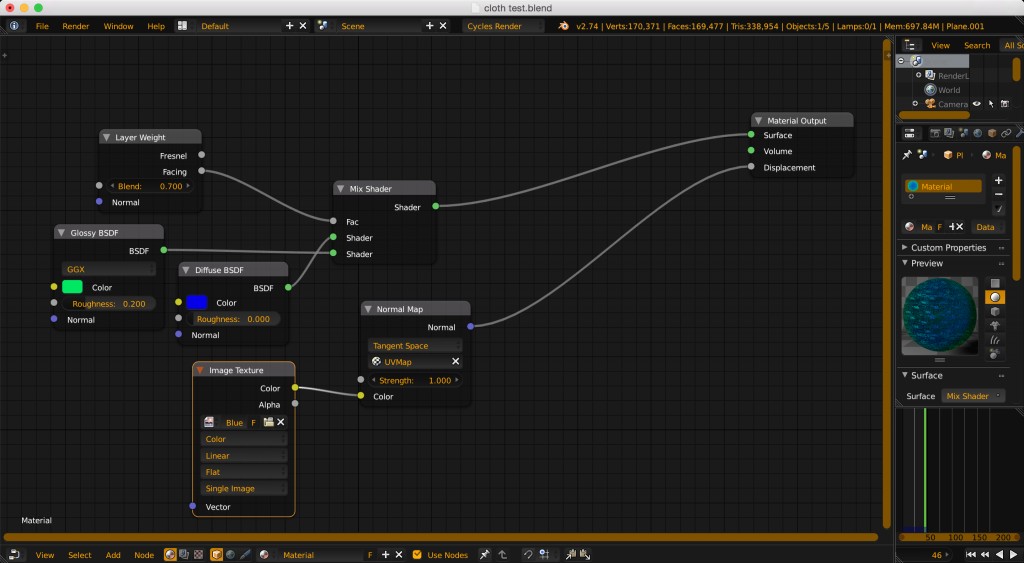Click the add material slot plus icon
The height and width of the screenshot is (563, 1024).
pyautogui.click(x=997, y=180)
